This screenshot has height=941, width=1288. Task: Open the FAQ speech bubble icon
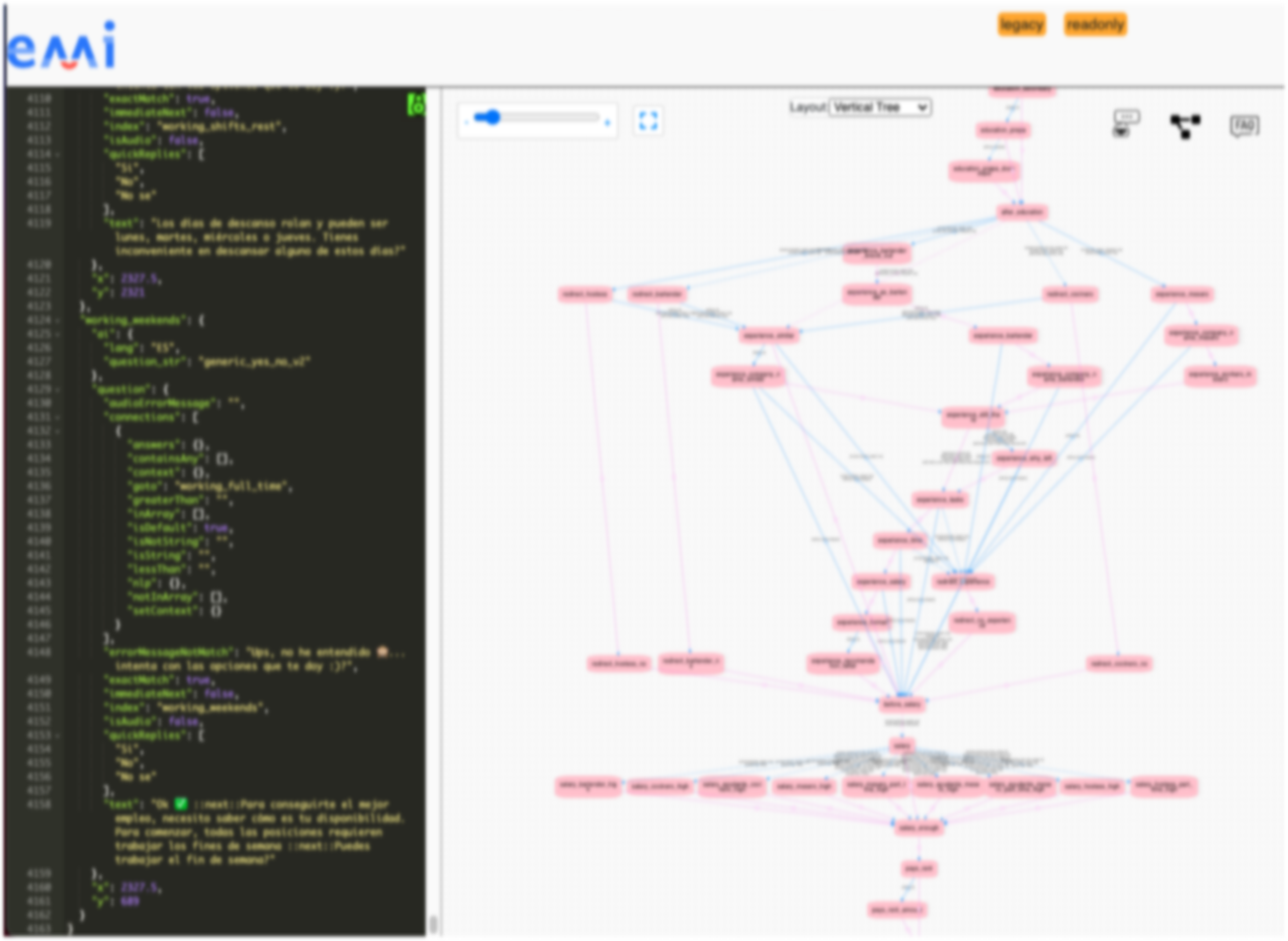click(1245, 127)
